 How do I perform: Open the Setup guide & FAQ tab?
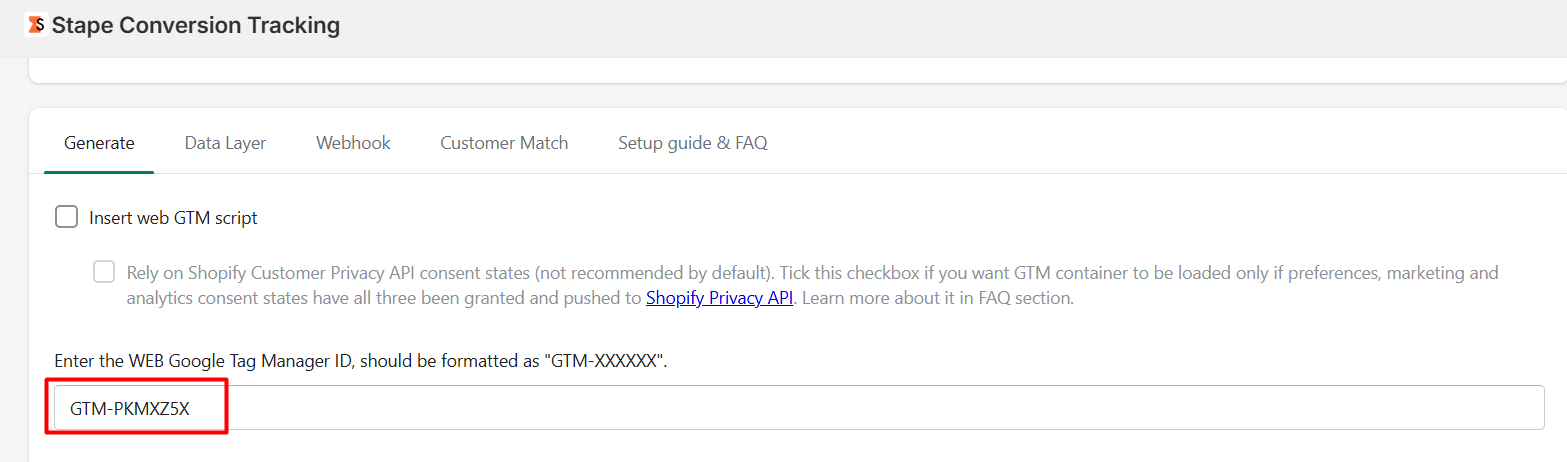[x=692, y=143]
